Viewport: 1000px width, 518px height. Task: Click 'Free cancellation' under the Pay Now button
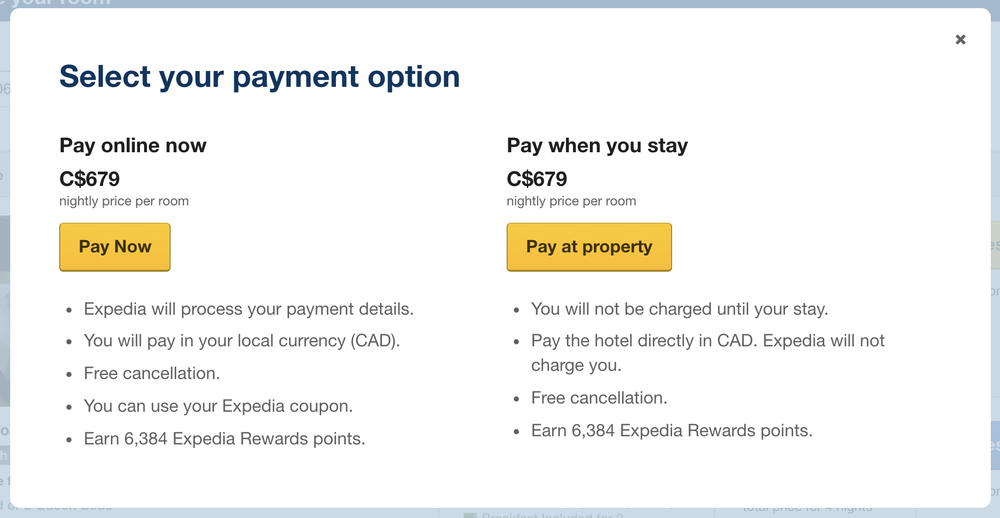coord(152,373)
